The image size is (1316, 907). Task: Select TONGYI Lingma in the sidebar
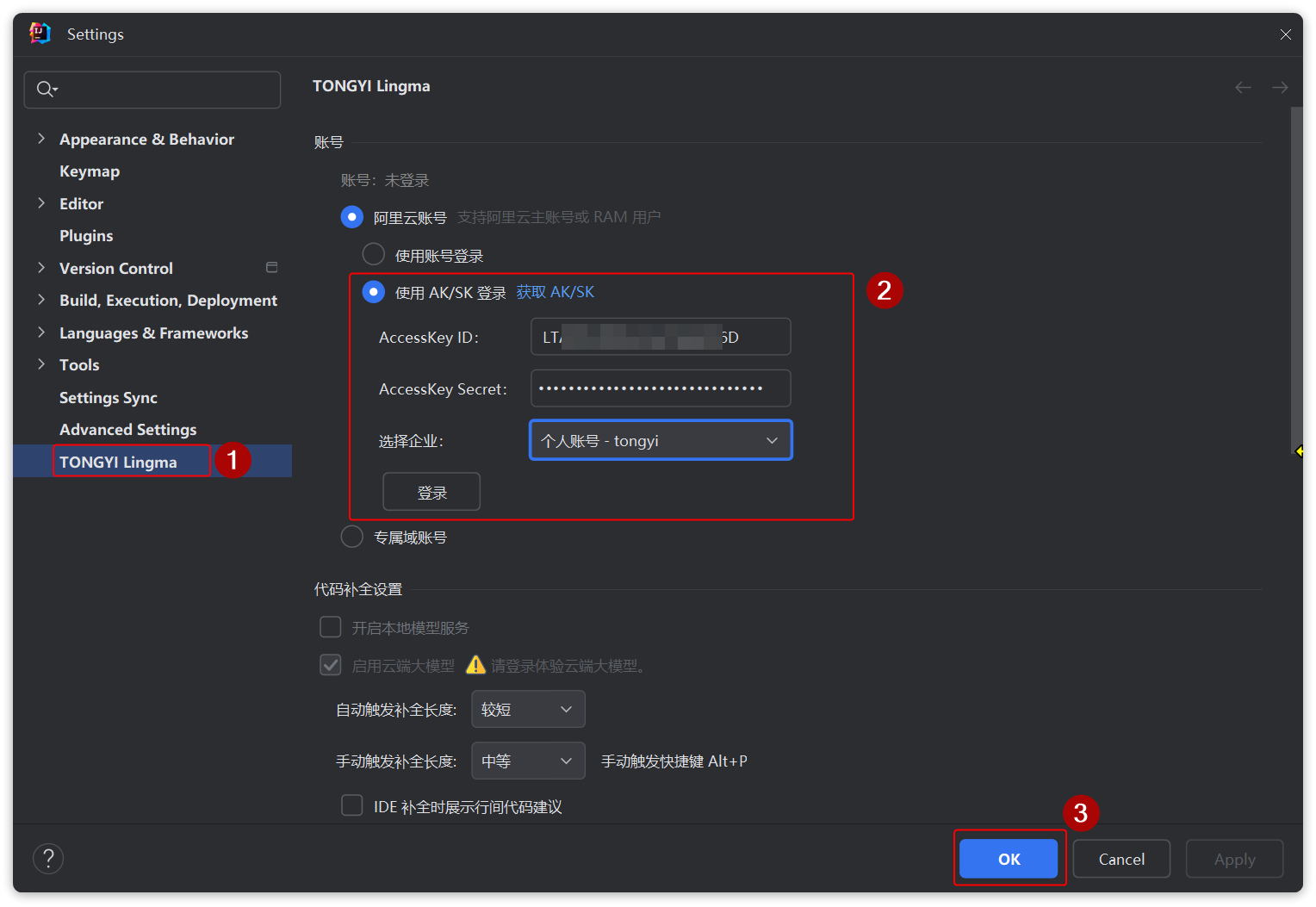pyautogui.click(x=118, y=462)
